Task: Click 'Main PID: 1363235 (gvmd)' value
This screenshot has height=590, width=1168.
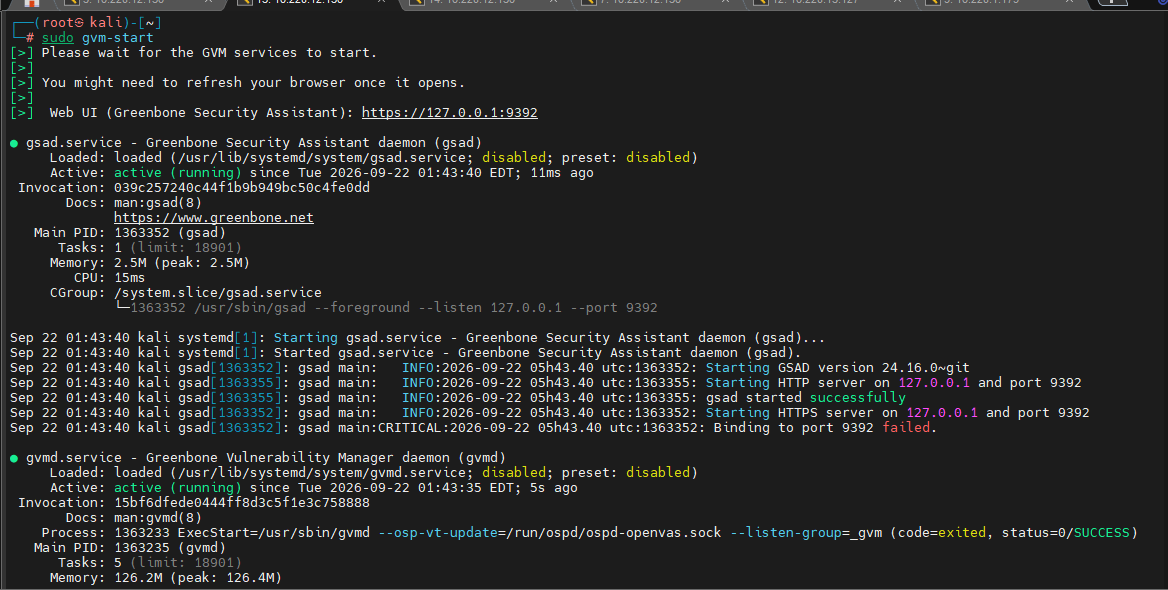Action: [x=170, y=548]
